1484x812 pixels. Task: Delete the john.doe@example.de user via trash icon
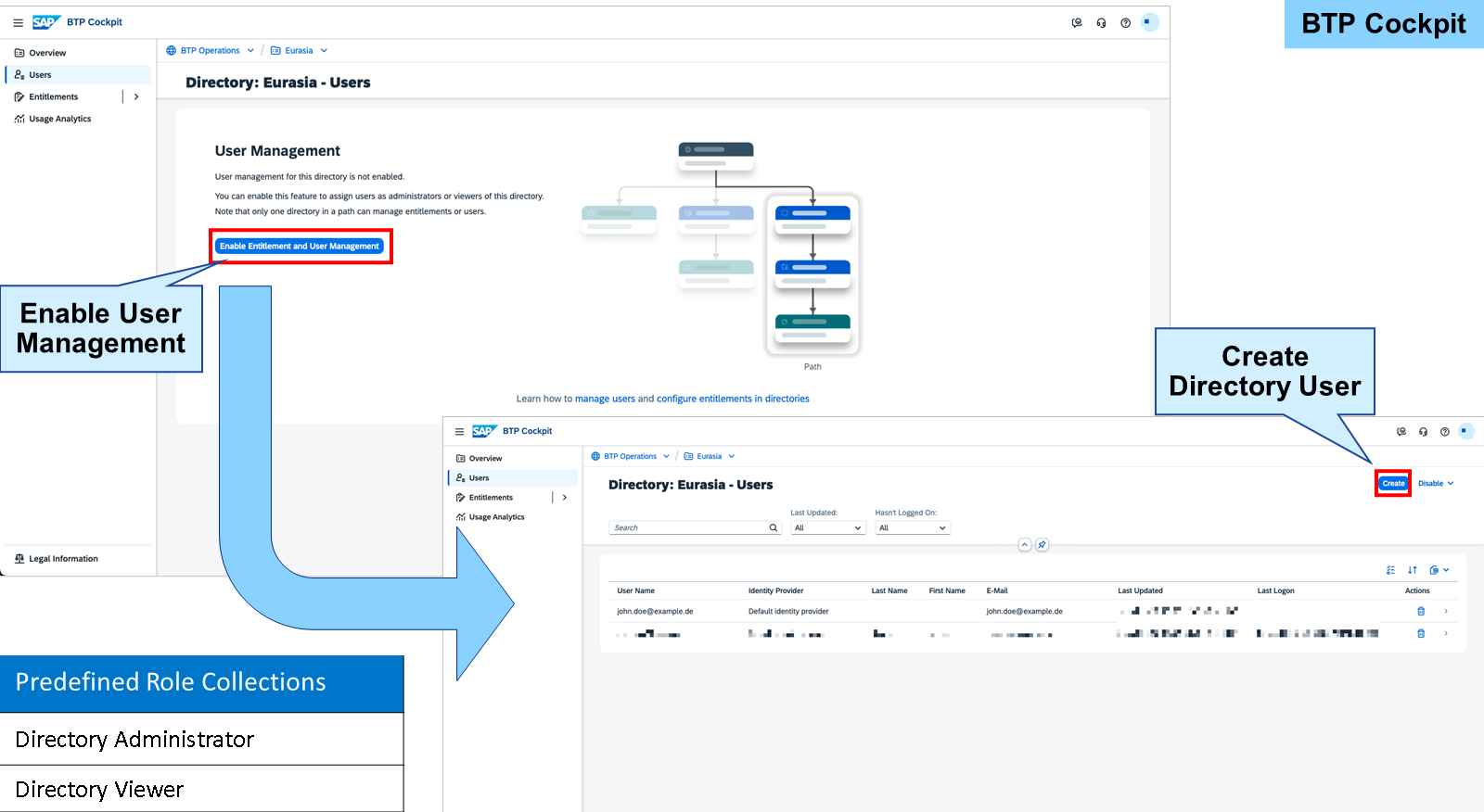point(1421,612)
